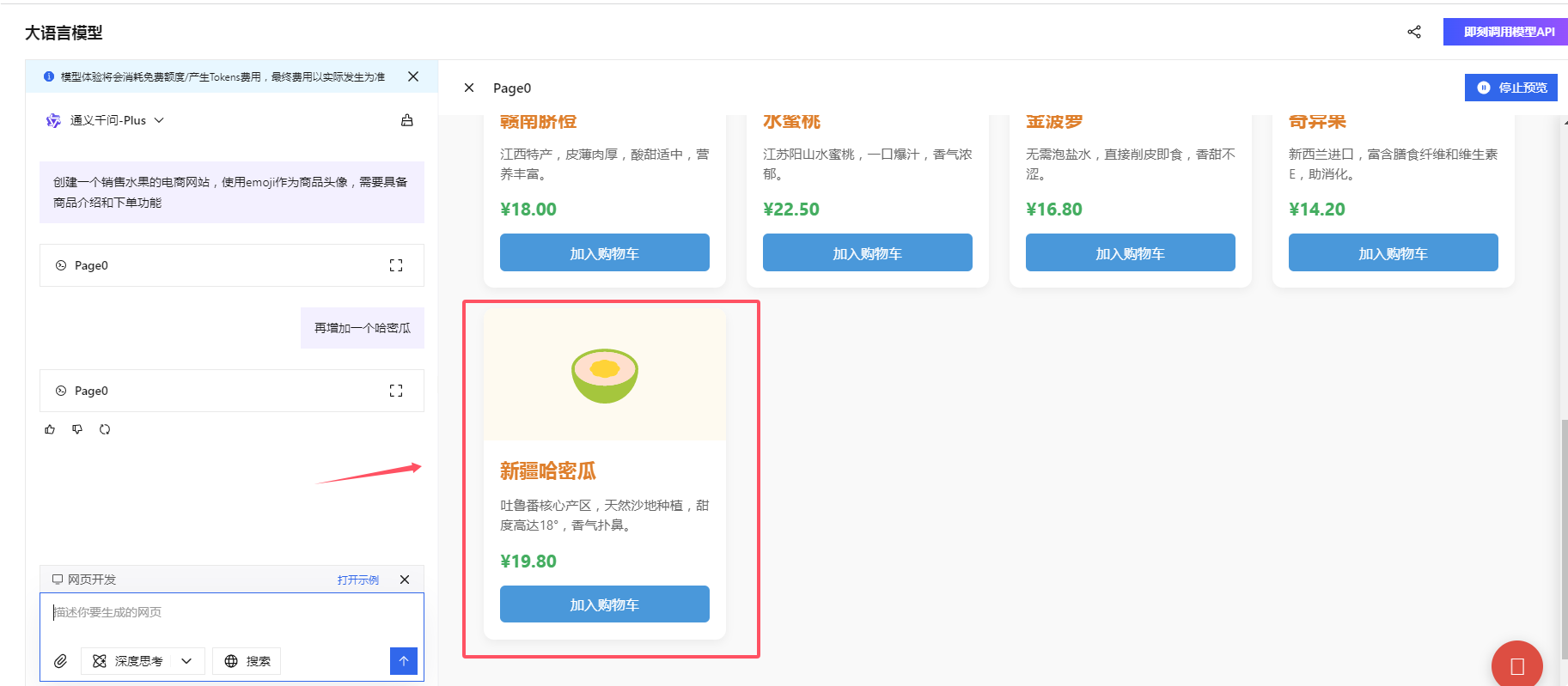Open the deep thinking options chevron
Image resolution: width=1568 pixels, height=686 pixels.
pyautogui.click(x=186, y=661)
